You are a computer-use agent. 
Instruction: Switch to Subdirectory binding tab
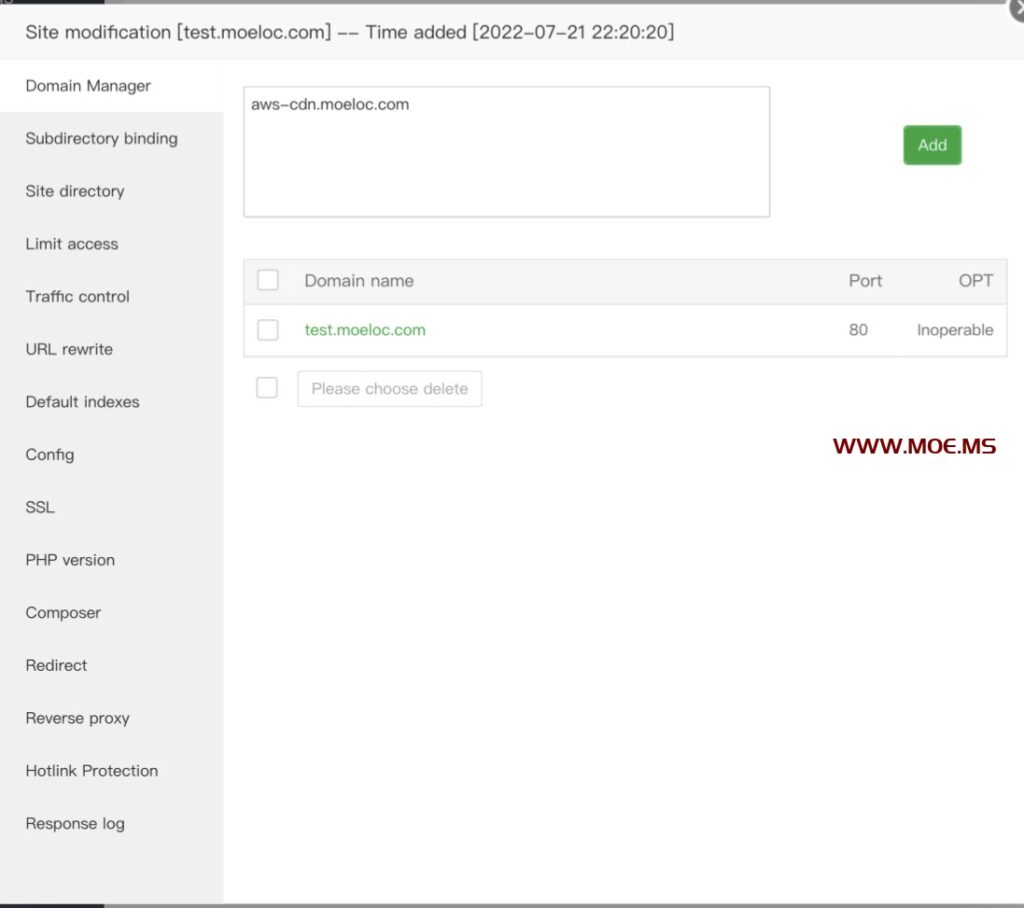click(x=101, y=139)
